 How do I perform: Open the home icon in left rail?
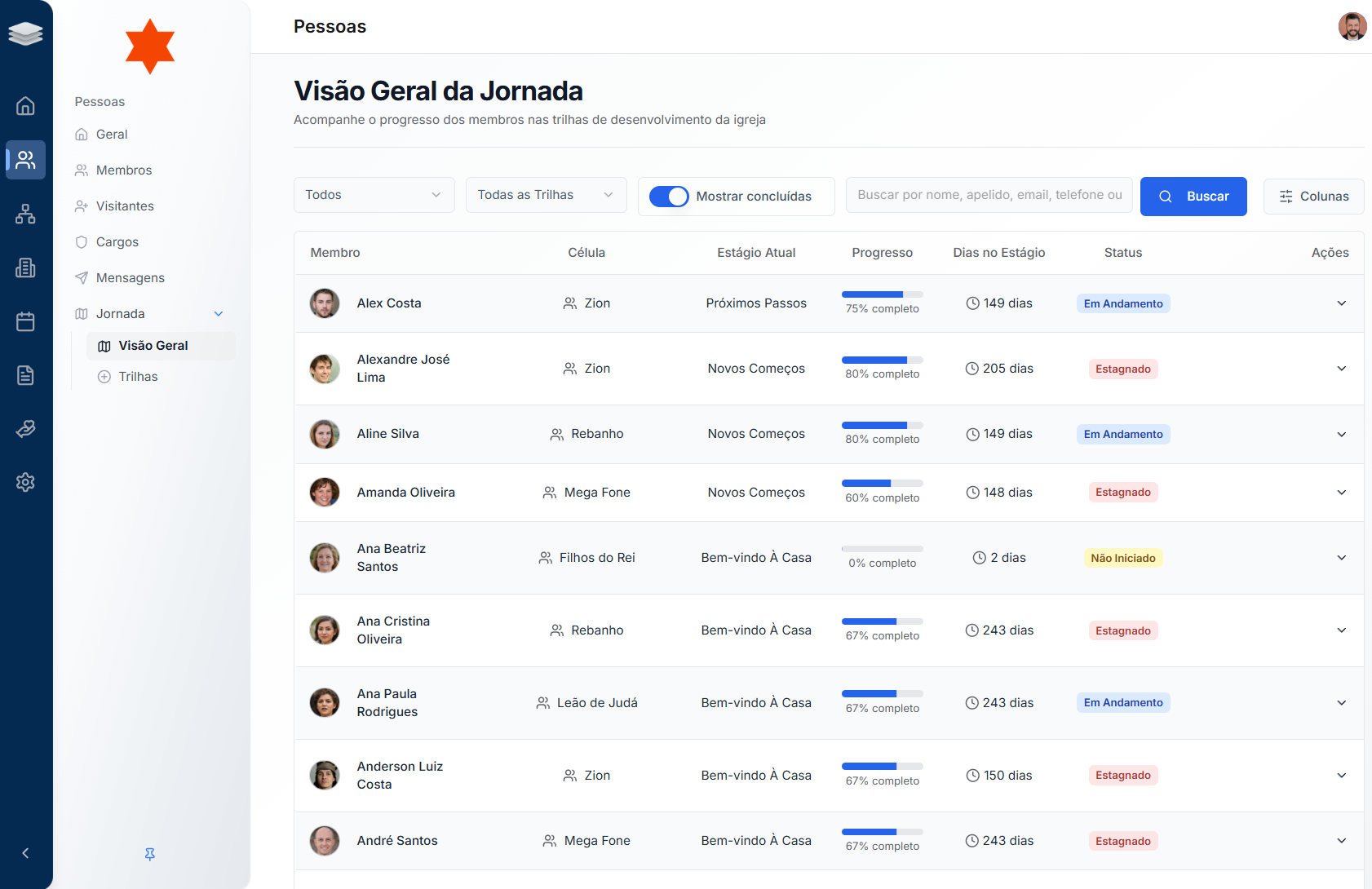25,106
